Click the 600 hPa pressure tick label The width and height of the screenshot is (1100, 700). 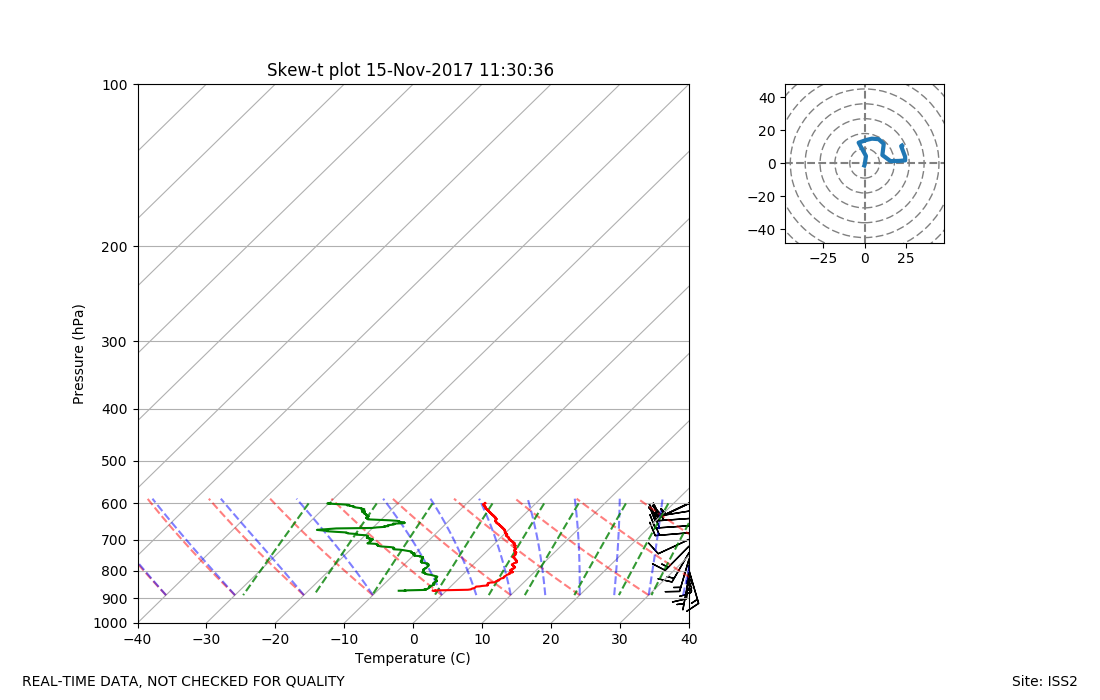pos(115,504)
